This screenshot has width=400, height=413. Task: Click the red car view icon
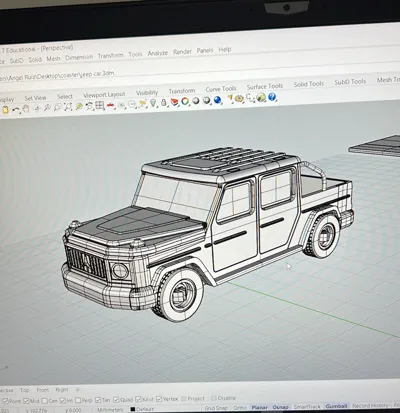[110, 105]
